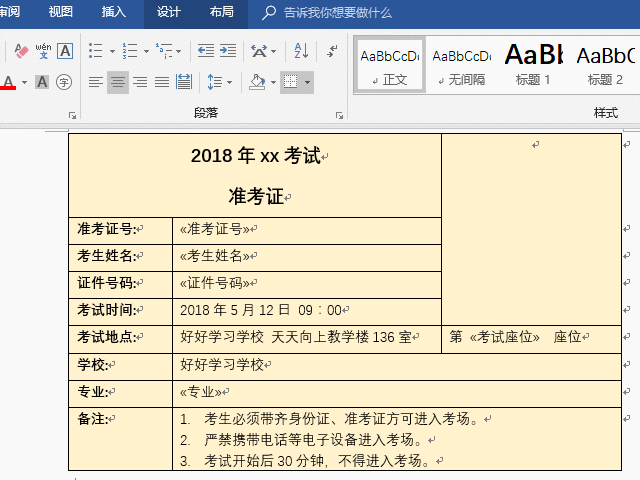Click the enclosed character (字) icon

point(64,82)
